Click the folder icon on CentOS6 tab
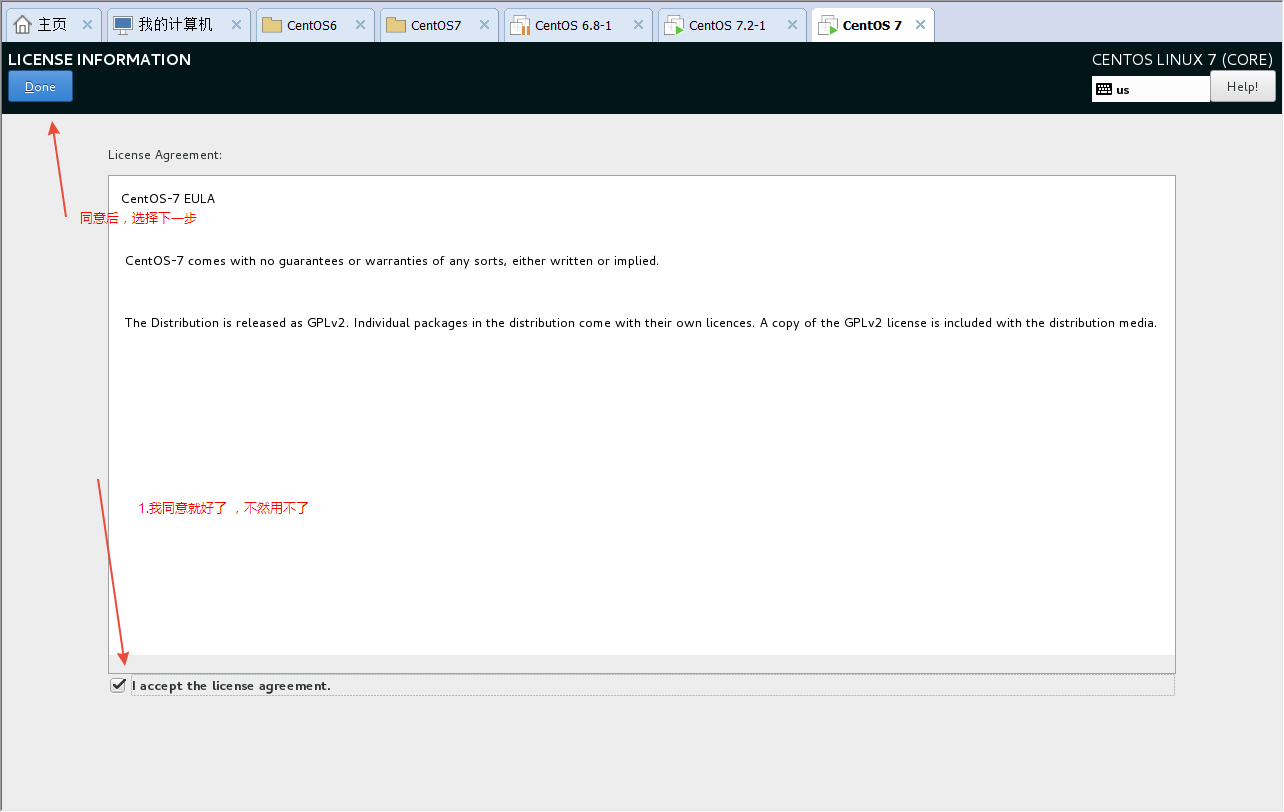The image size is (1284, 812). [272, 25]
